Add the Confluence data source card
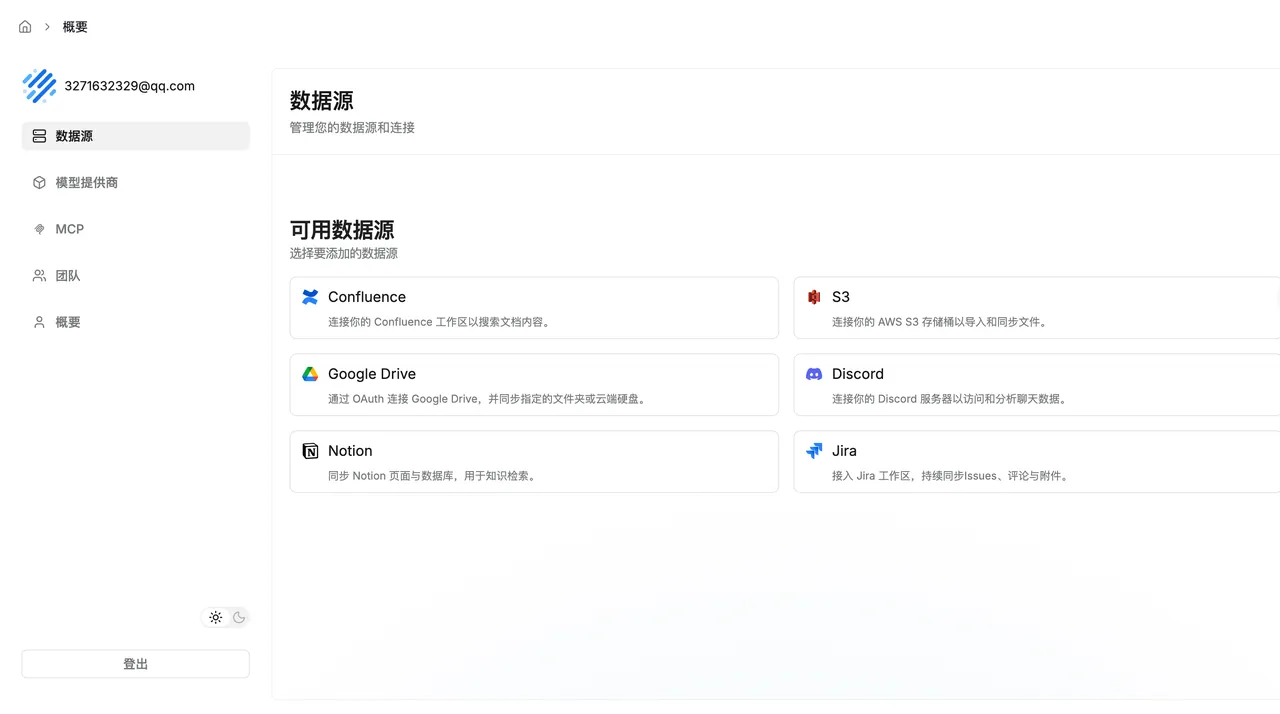 click(x=534, y=308)
